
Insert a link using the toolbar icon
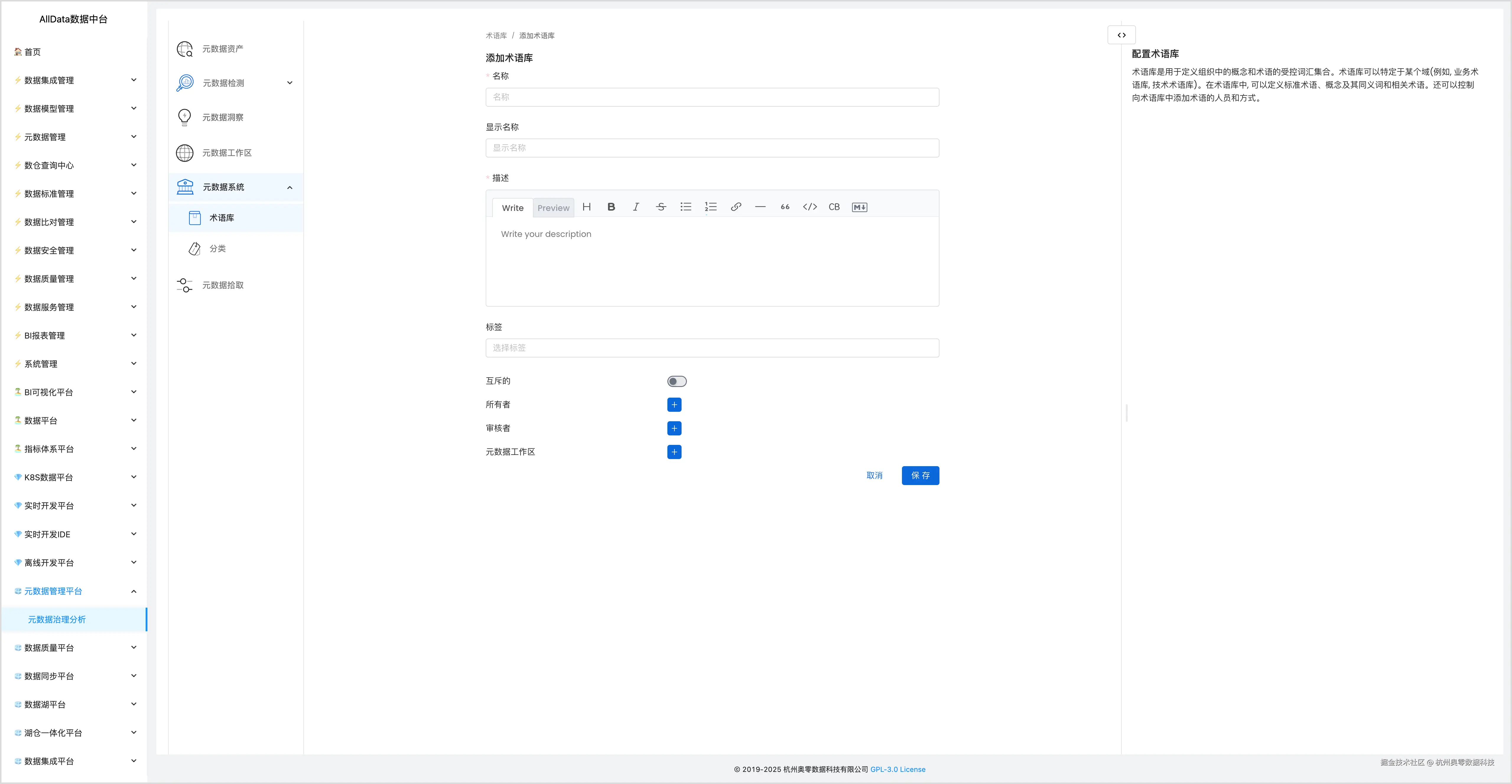pos(735,207)
